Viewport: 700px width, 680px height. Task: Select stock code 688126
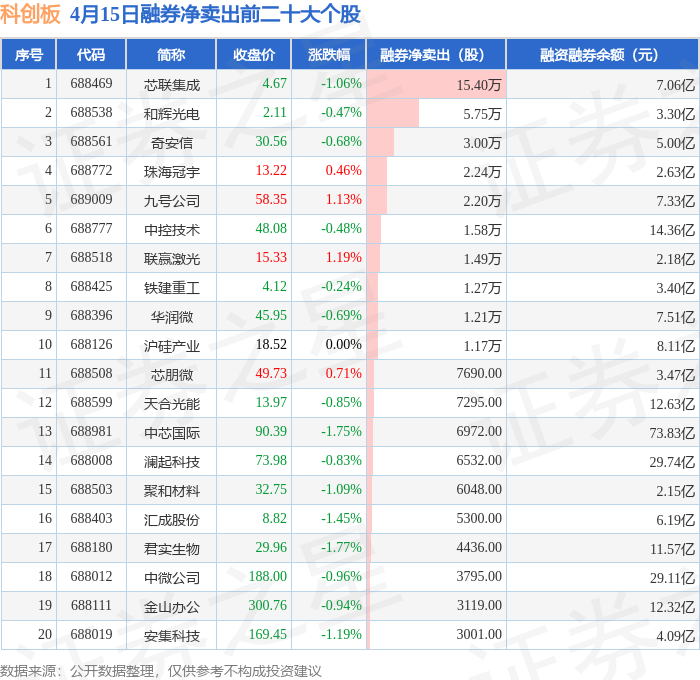pos(91,345)
